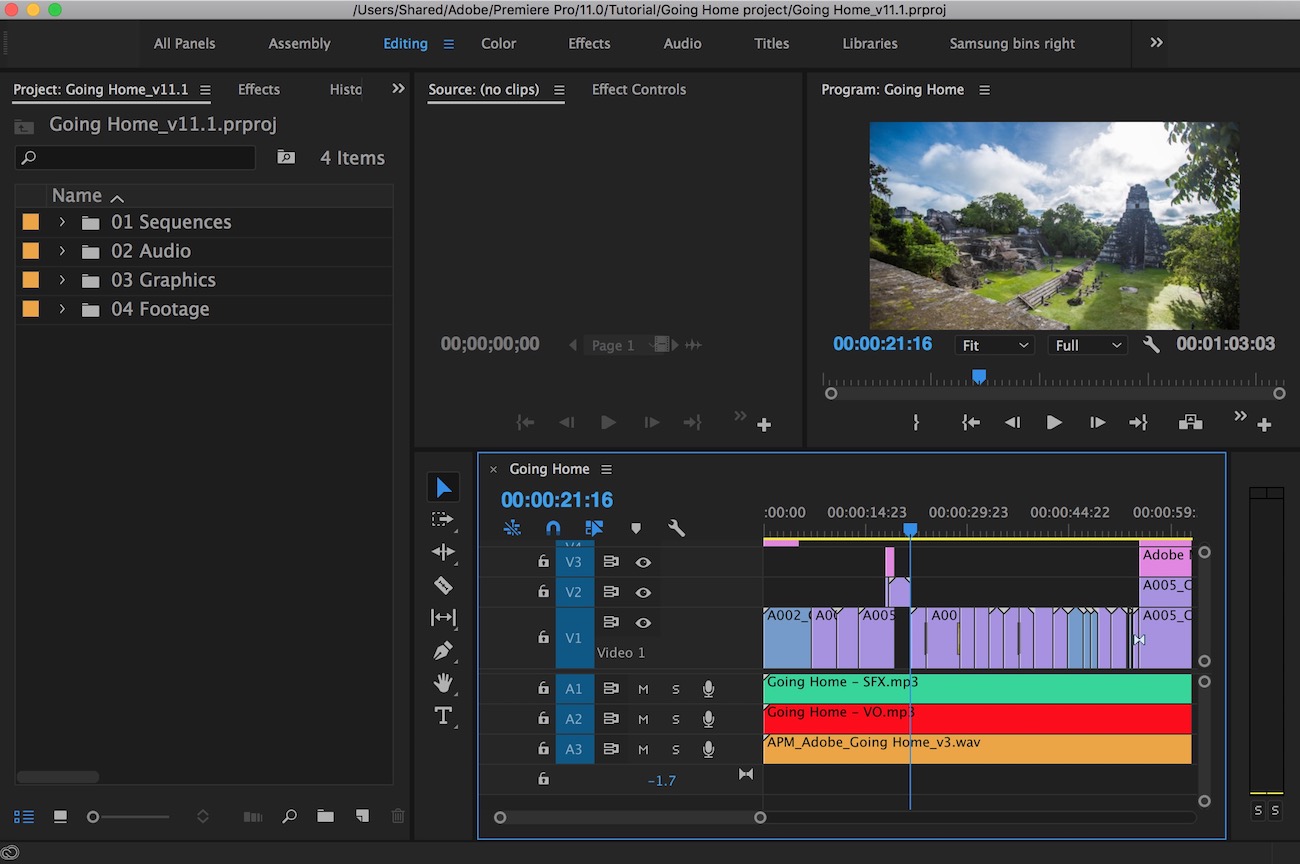Open the Fit zoom level dropdown

(x=993, y=344)
